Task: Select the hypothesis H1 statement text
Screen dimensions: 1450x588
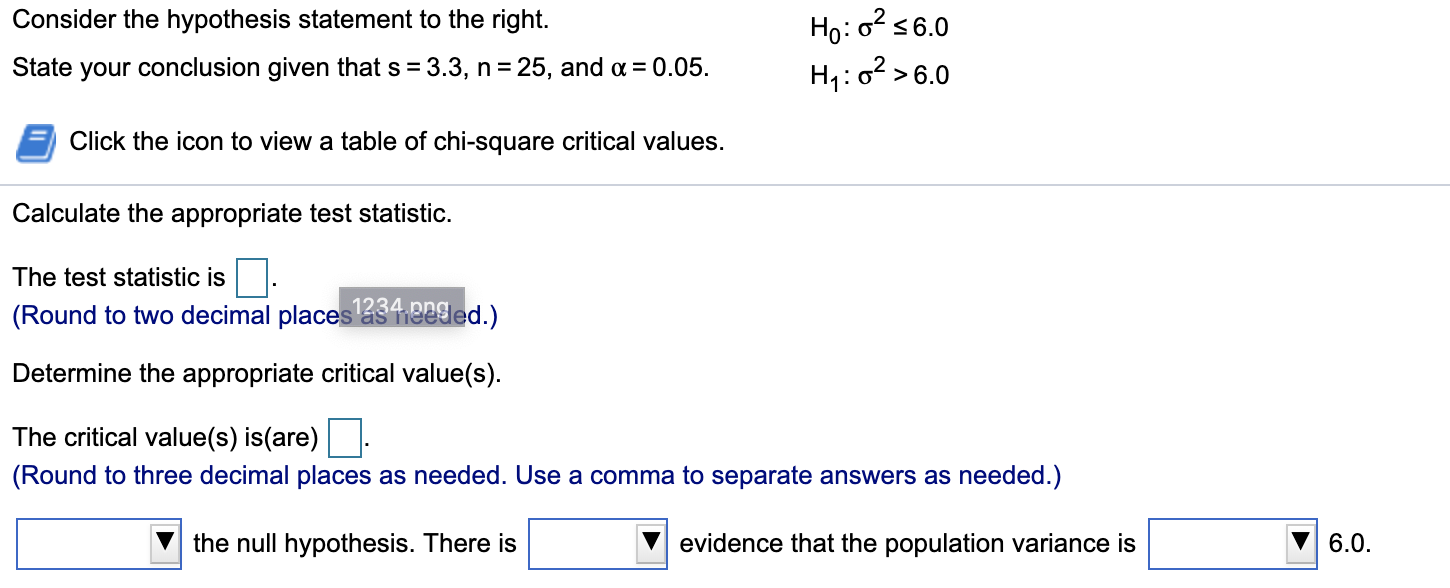Action: [880, 73]
